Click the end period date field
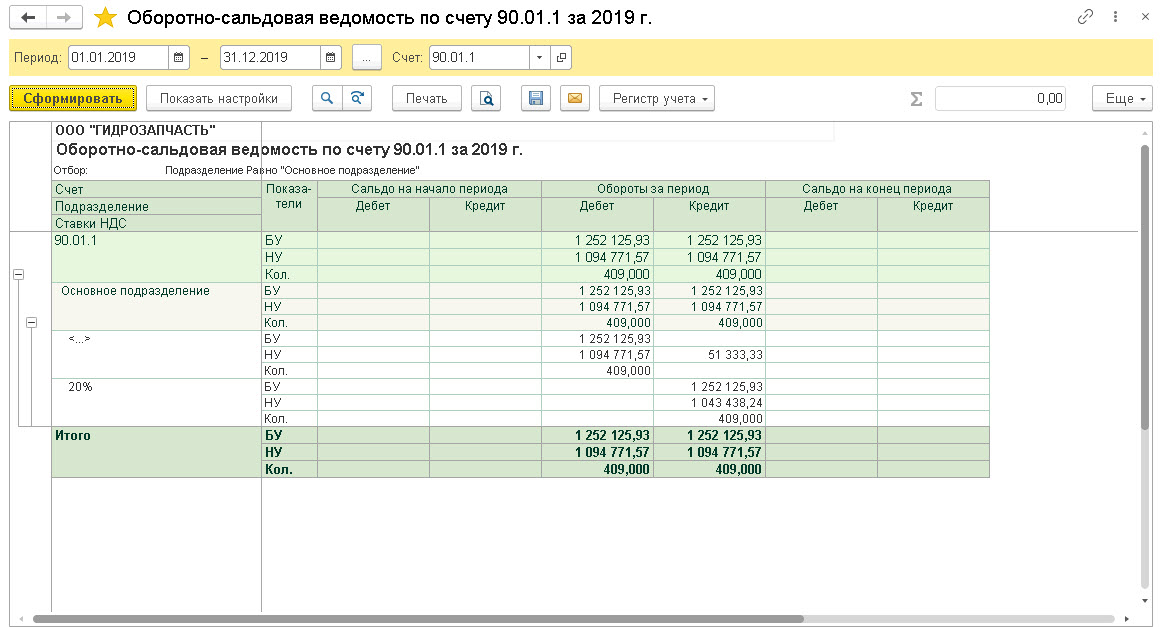The image size is (1161, 627). [x=270, y=57]
